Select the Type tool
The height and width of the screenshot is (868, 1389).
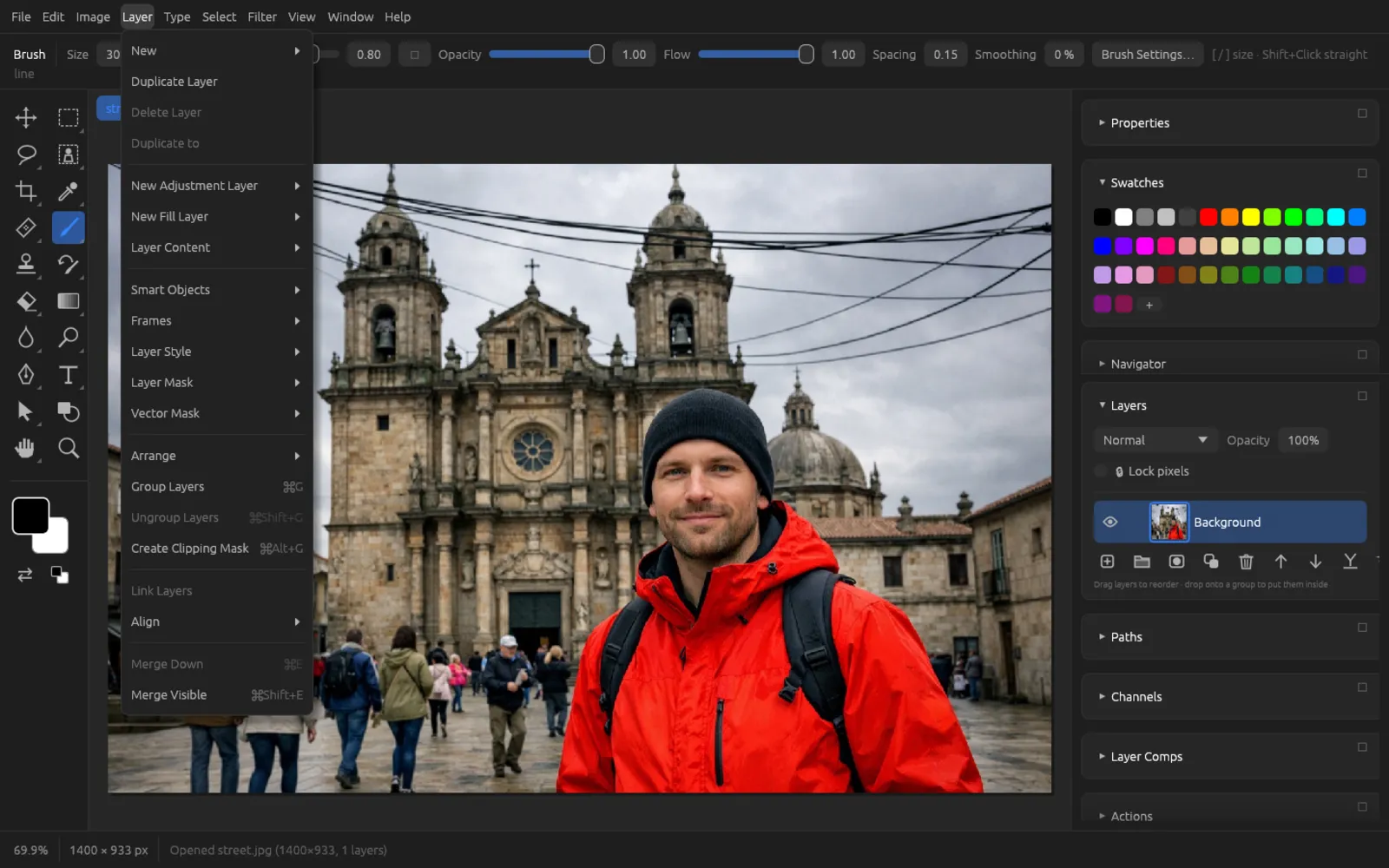coord(68,374)
